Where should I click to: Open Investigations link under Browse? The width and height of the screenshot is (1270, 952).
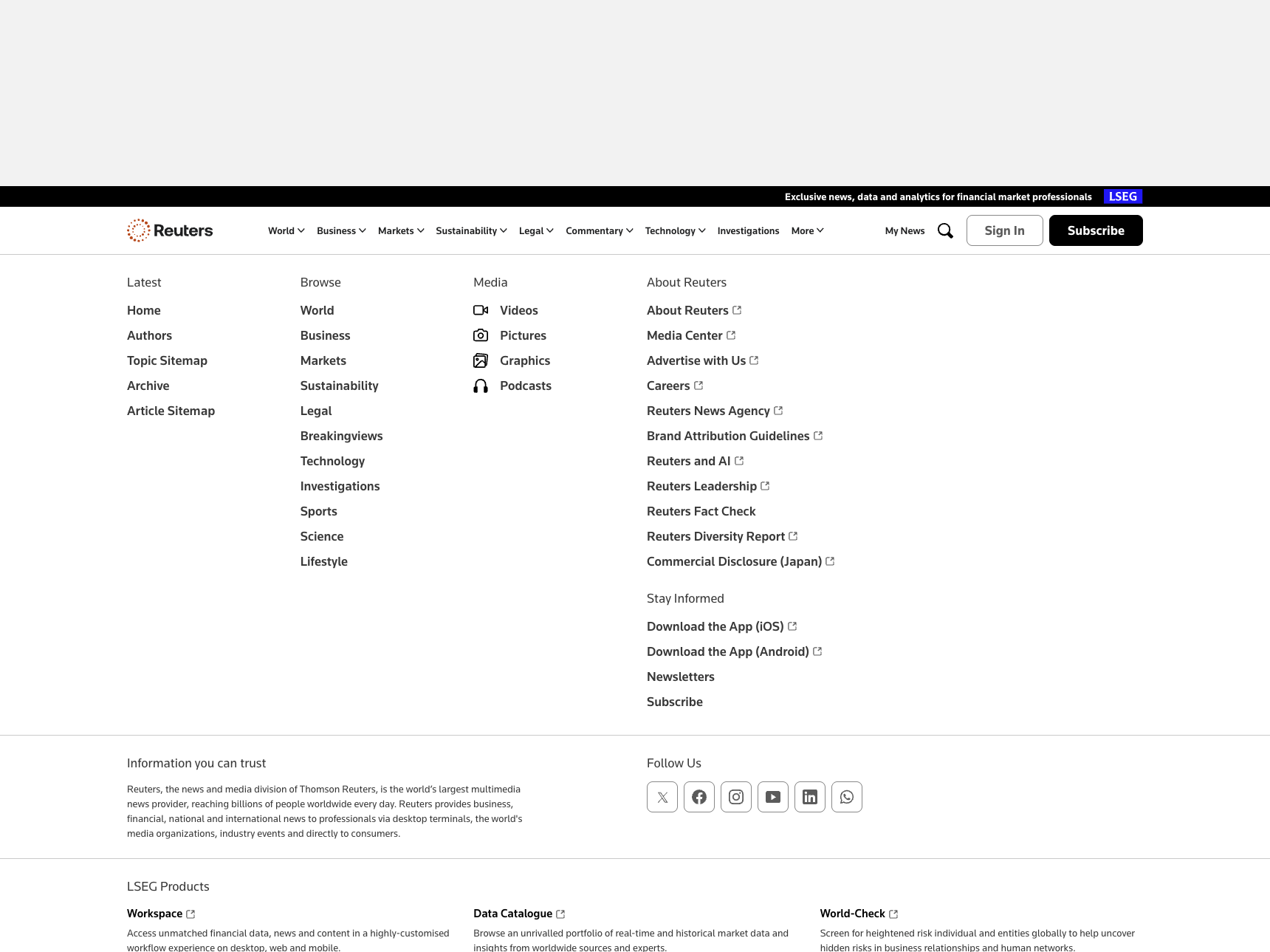click(x=340, y=486)
